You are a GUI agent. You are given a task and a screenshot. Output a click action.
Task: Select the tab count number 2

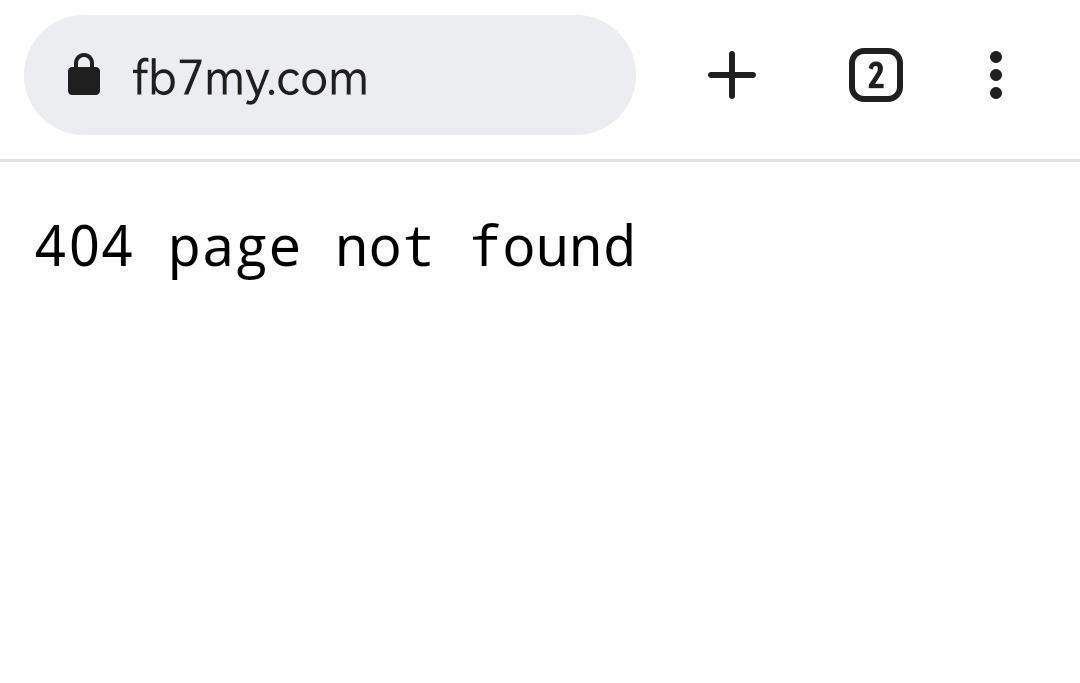coord(875,75)
